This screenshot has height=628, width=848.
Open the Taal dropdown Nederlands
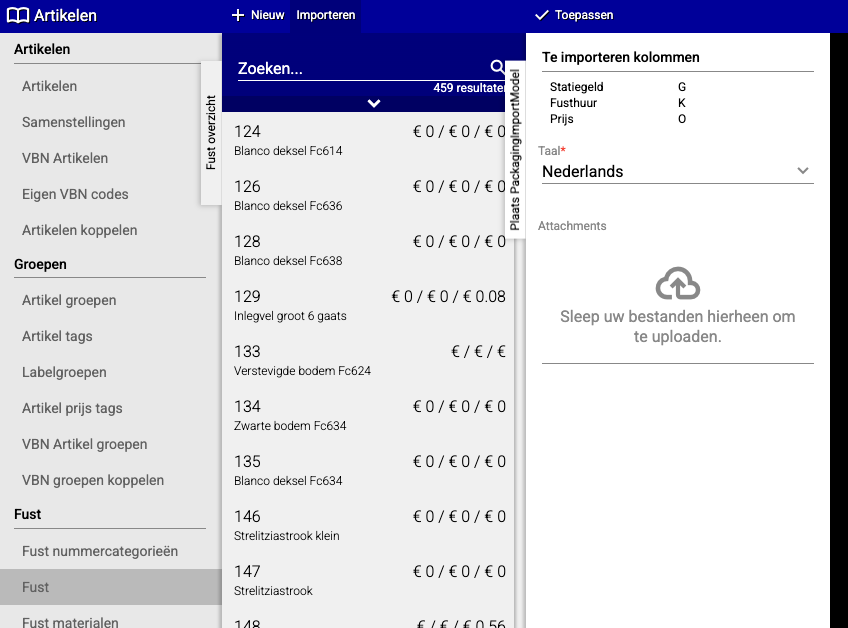(678, 171)
